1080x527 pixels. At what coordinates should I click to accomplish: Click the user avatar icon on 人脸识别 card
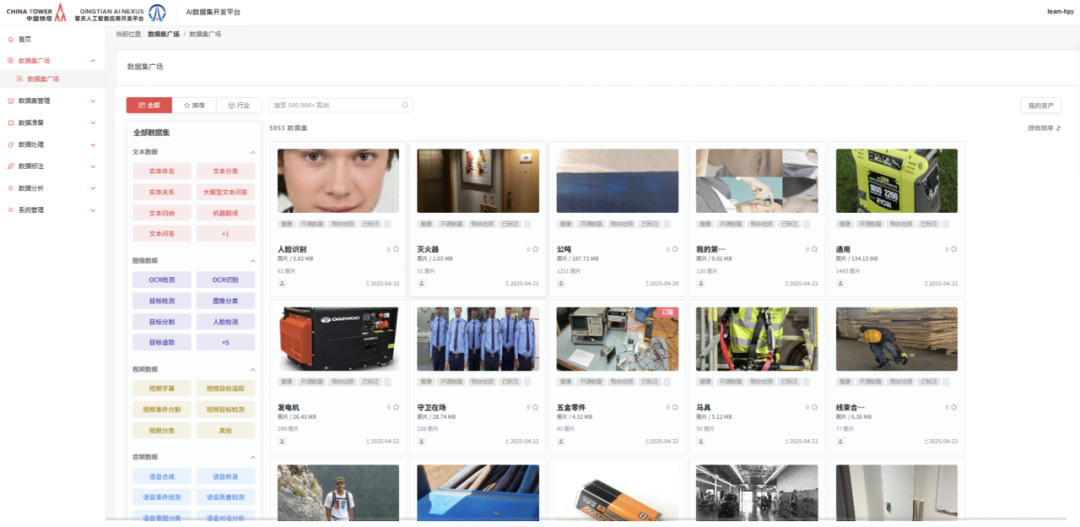click(x=282, y=283)
